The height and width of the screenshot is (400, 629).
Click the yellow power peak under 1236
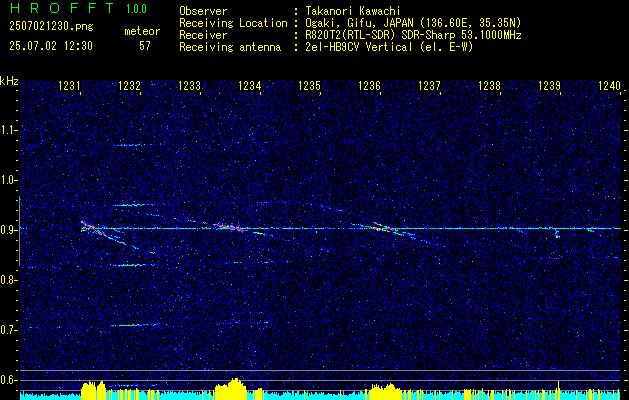383,391
